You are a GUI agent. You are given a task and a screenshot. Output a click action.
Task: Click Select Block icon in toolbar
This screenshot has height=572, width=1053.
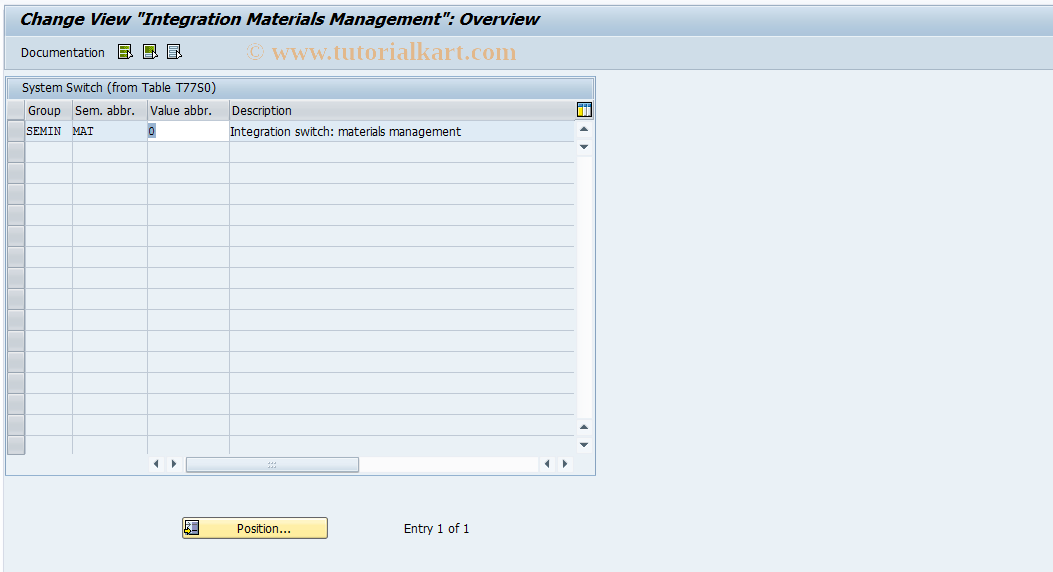click(x=150, y=52)
